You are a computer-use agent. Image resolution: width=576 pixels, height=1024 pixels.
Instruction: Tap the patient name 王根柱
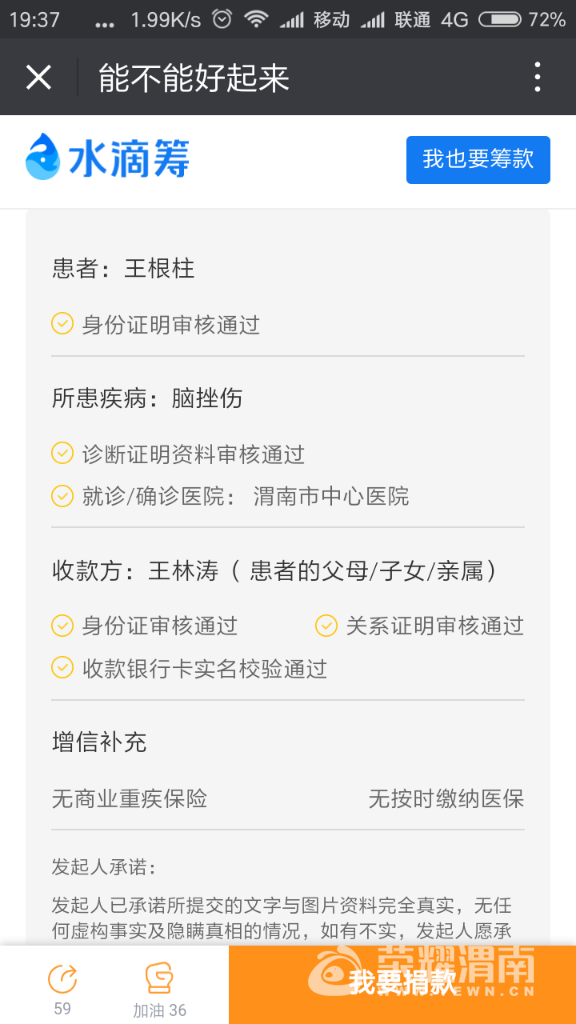pos(159,268)
